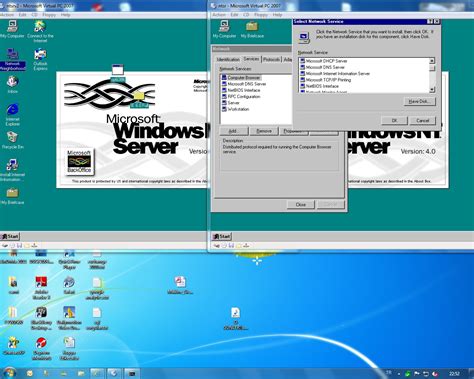
Task: Click Cancel in Select Network Service
Action: [423, 120]
